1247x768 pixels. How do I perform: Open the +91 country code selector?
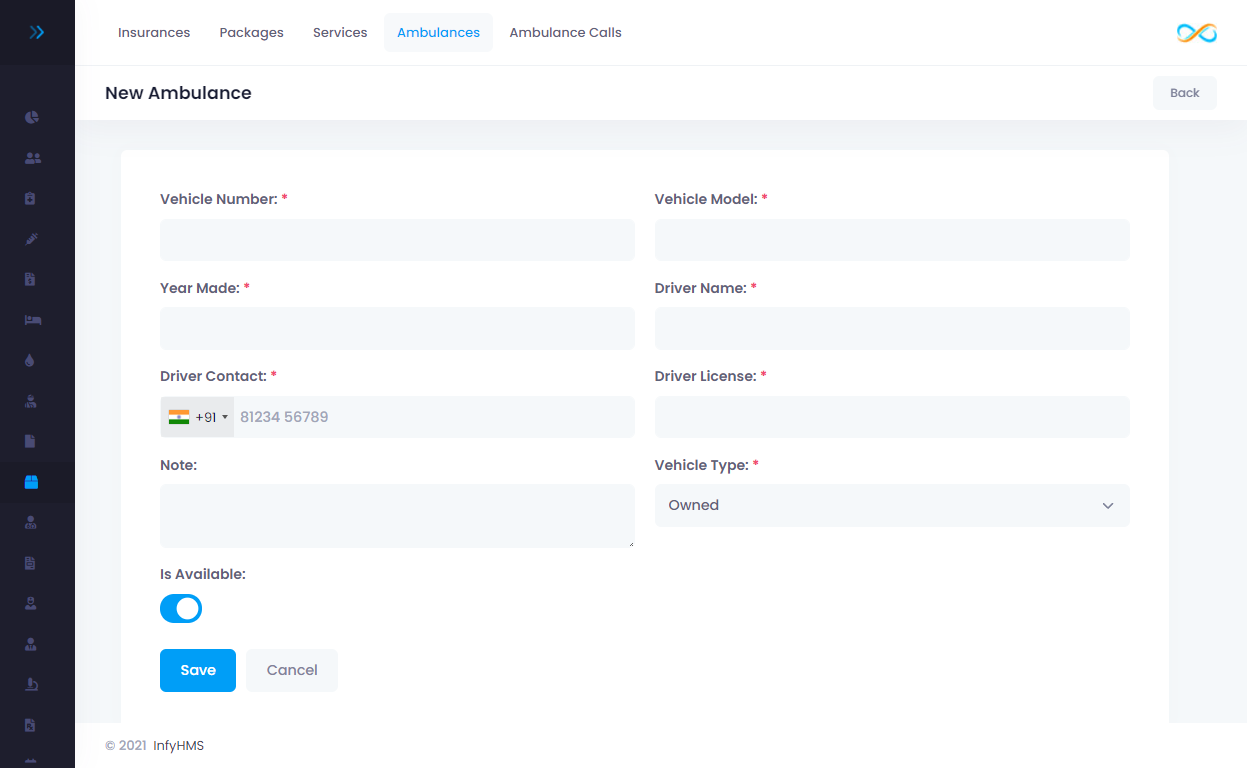point(198,417)
